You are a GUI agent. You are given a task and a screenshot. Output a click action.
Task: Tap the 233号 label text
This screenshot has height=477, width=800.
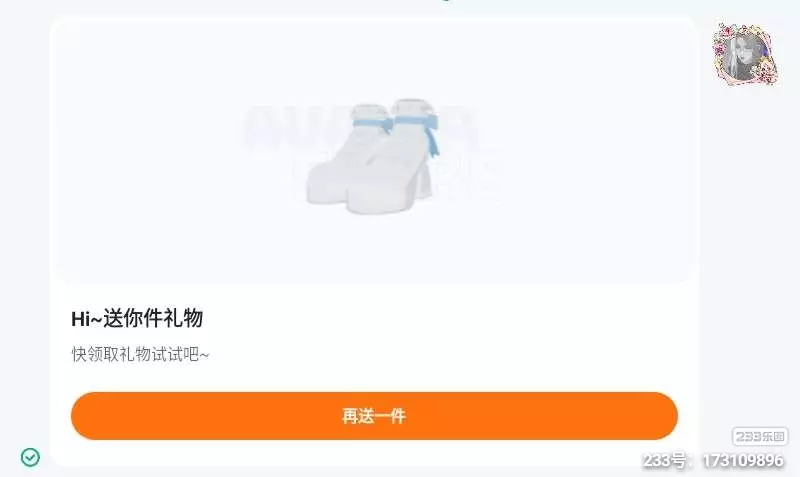tap(664, 461)
